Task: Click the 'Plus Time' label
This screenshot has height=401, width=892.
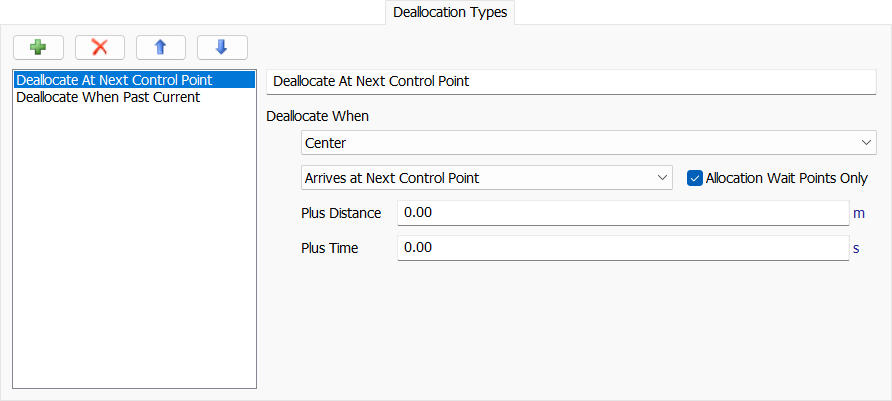Action: point(329,248)
